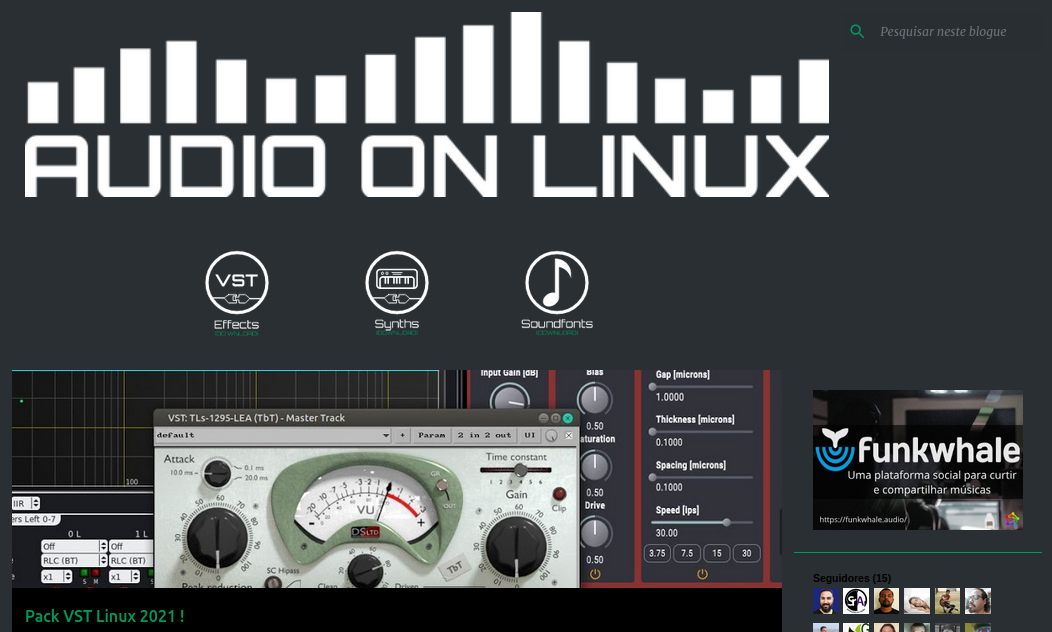The image size is (1052, 632).
Task: Open the IIR dropdown
Action: point(26,503)
